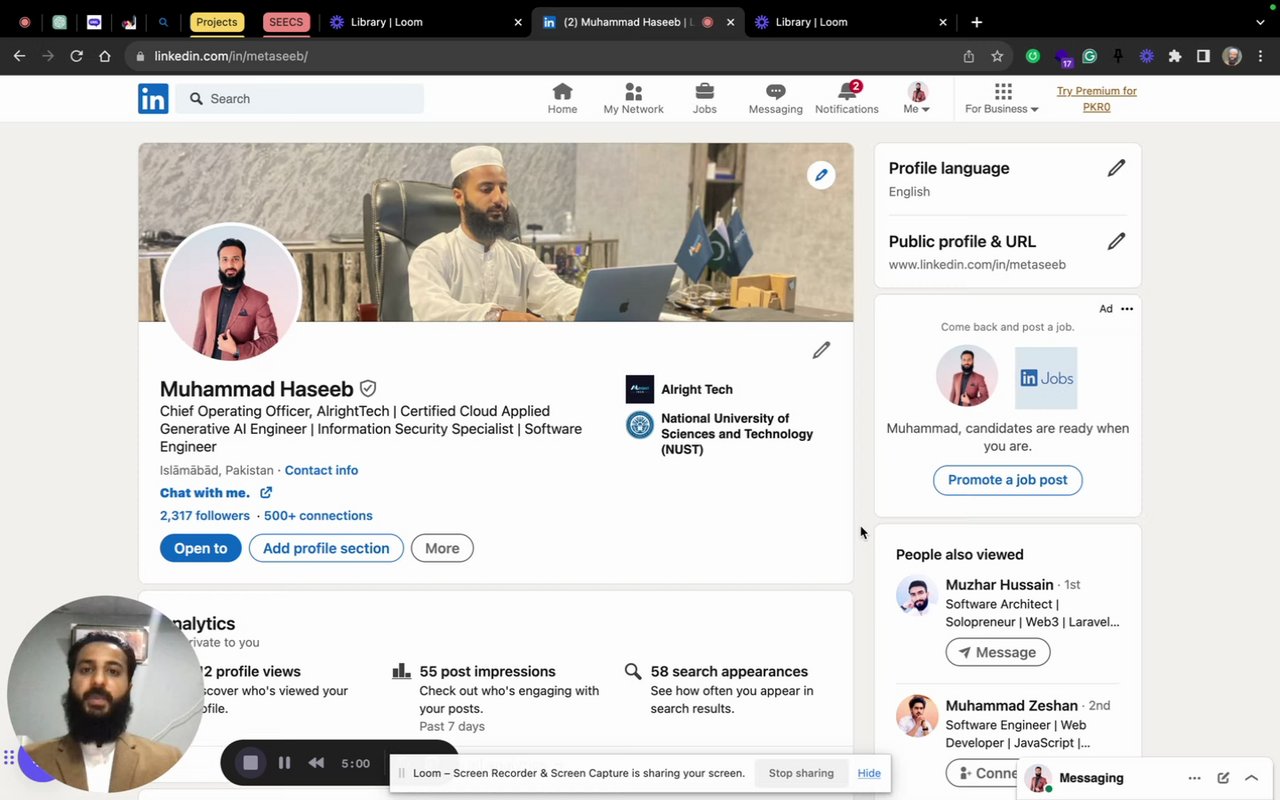Open Messaging panel options three dots
The width and height of the screenshot is (1280, 800).
[1194, 778]
